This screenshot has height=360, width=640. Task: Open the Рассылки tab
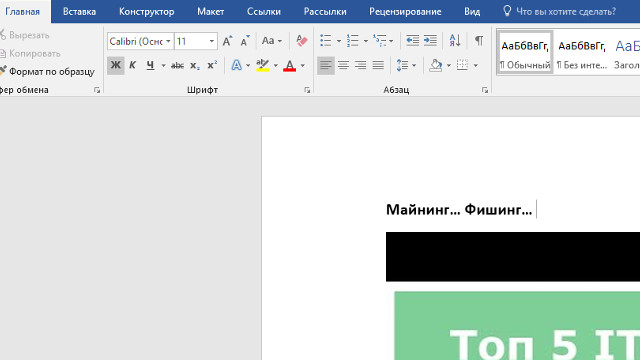click(325, 11)
